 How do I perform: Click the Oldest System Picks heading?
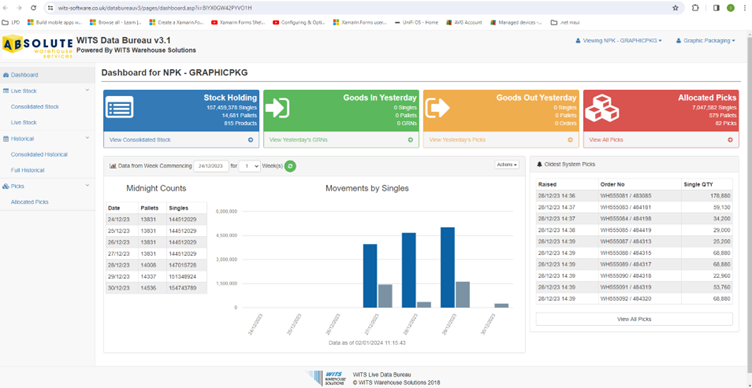[570, 165]
